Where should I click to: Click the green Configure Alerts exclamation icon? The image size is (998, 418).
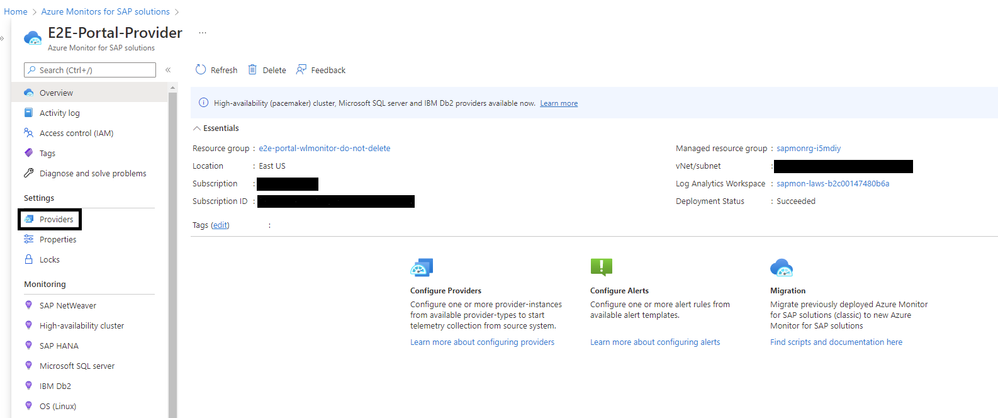click(x=601, y=267)
